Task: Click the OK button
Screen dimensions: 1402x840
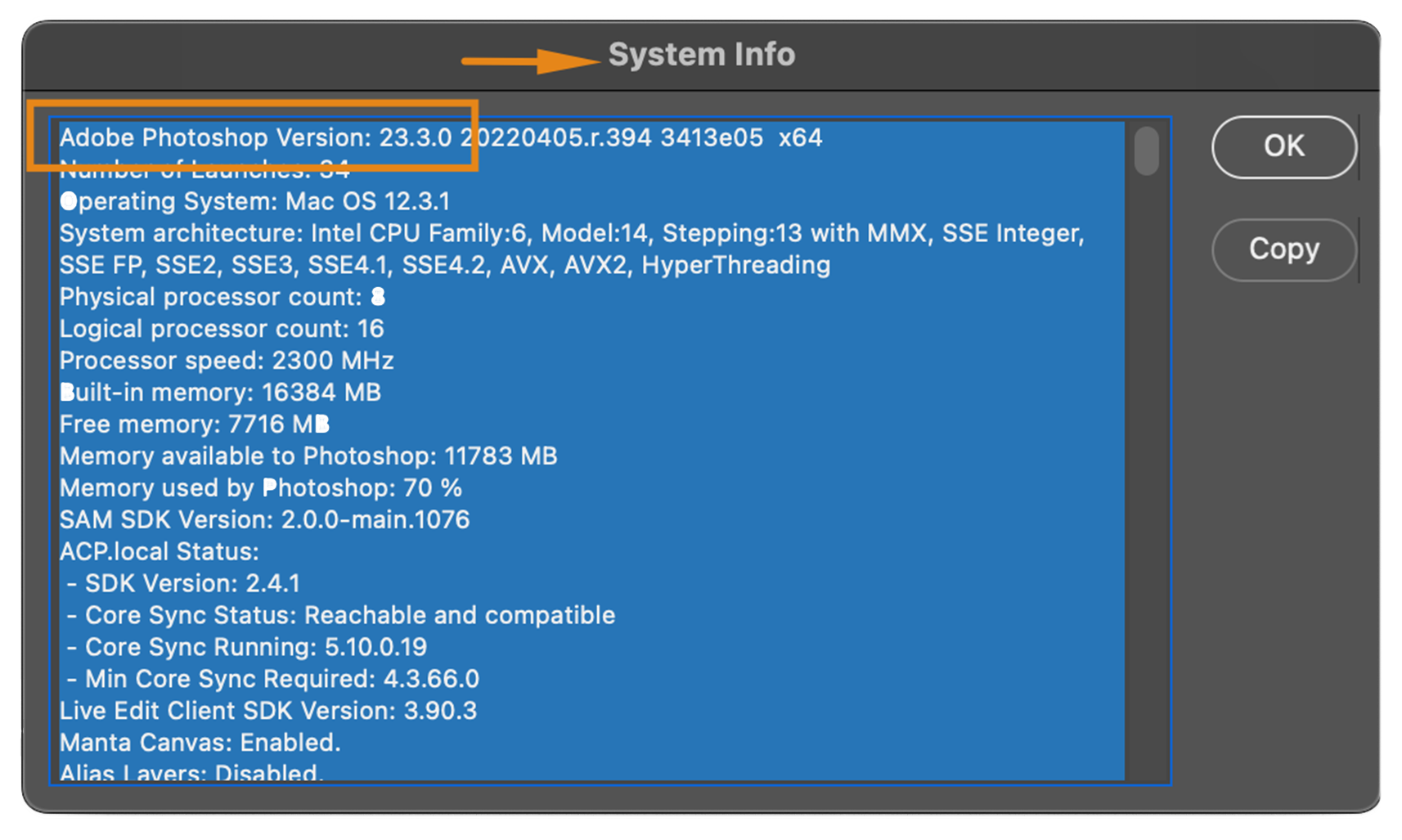Action: (1283, 147)
